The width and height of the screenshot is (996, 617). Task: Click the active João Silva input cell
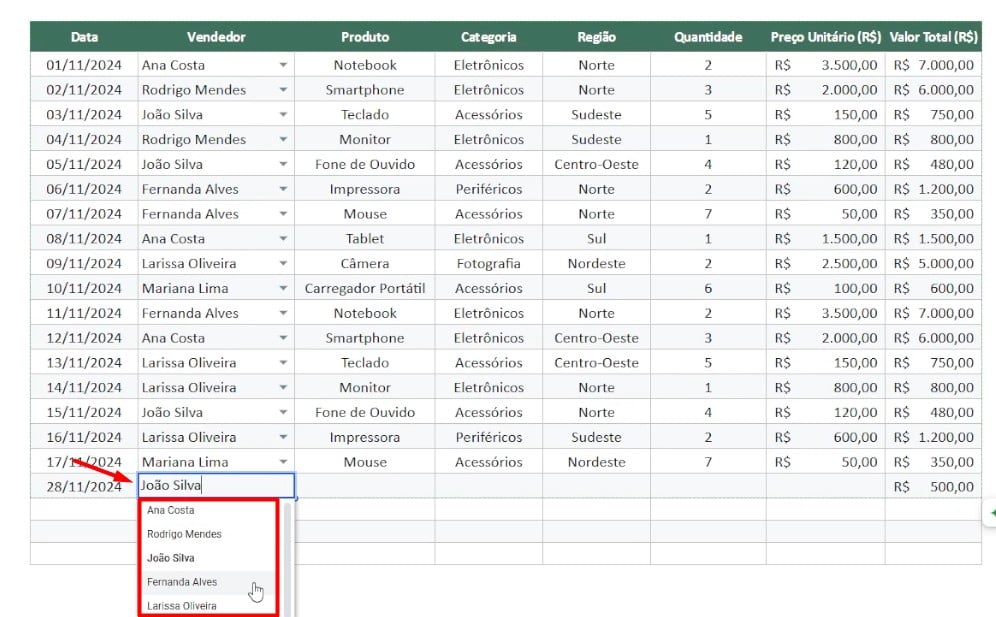216,486
